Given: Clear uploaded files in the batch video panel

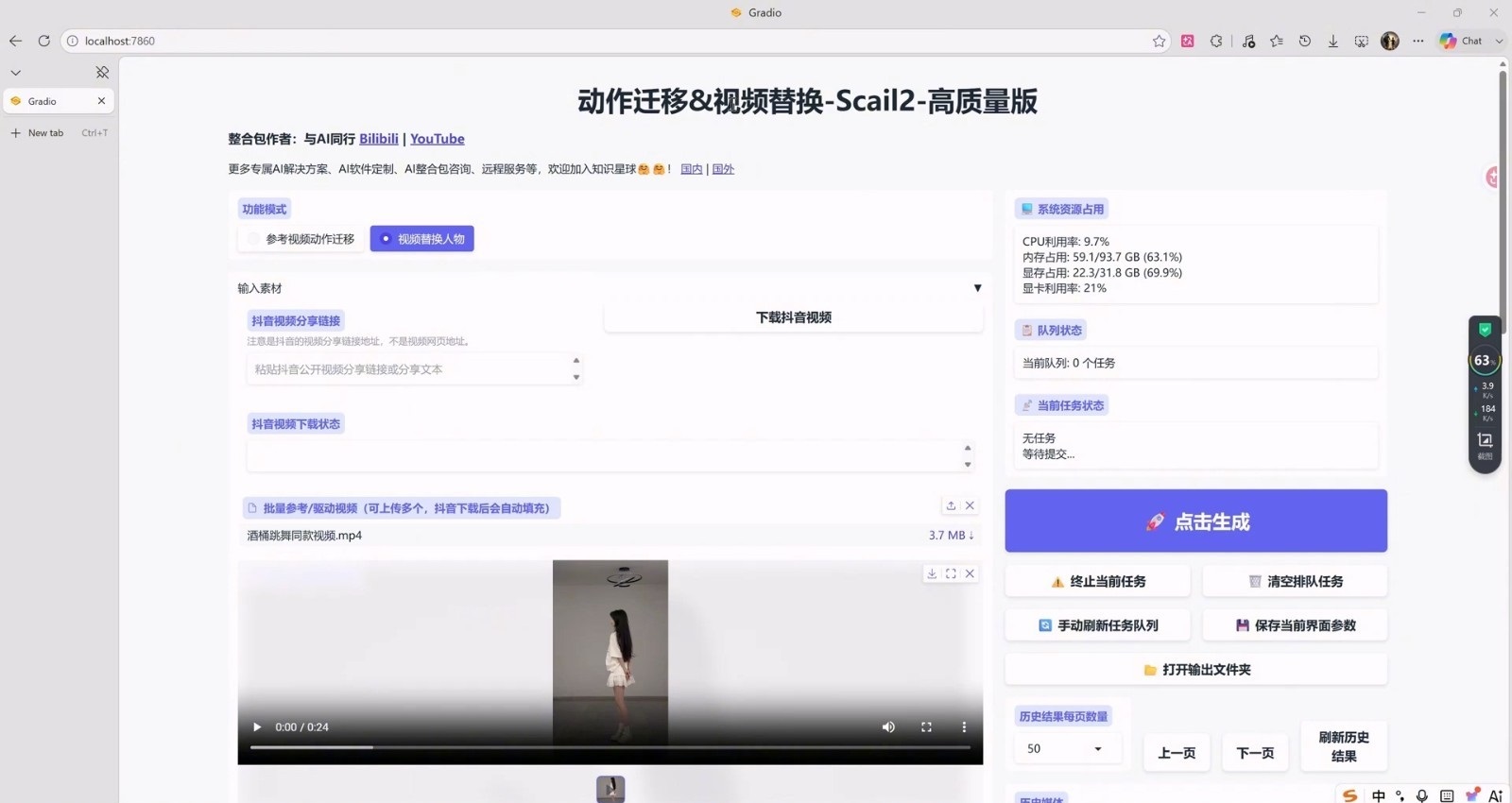Looking at the screenshot, I should (970, 505).
